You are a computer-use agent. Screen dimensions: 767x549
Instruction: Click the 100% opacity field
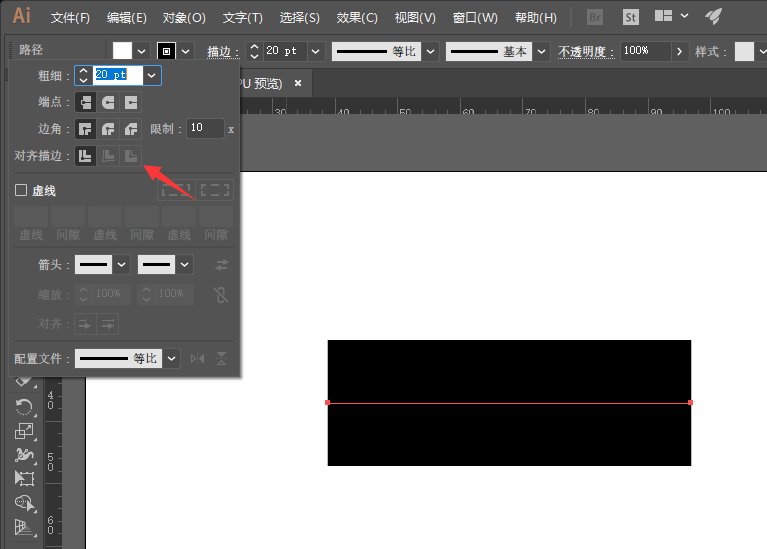point(645,51)
